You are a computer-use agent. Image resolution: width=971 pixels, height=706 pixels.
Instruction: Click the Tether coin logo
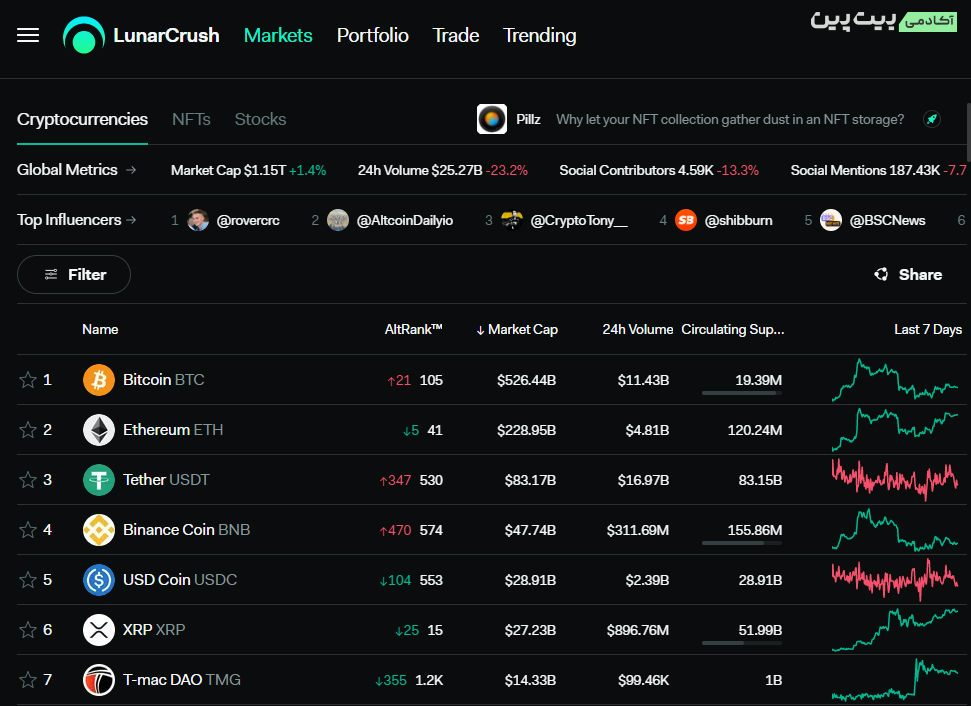pos(98,480)
